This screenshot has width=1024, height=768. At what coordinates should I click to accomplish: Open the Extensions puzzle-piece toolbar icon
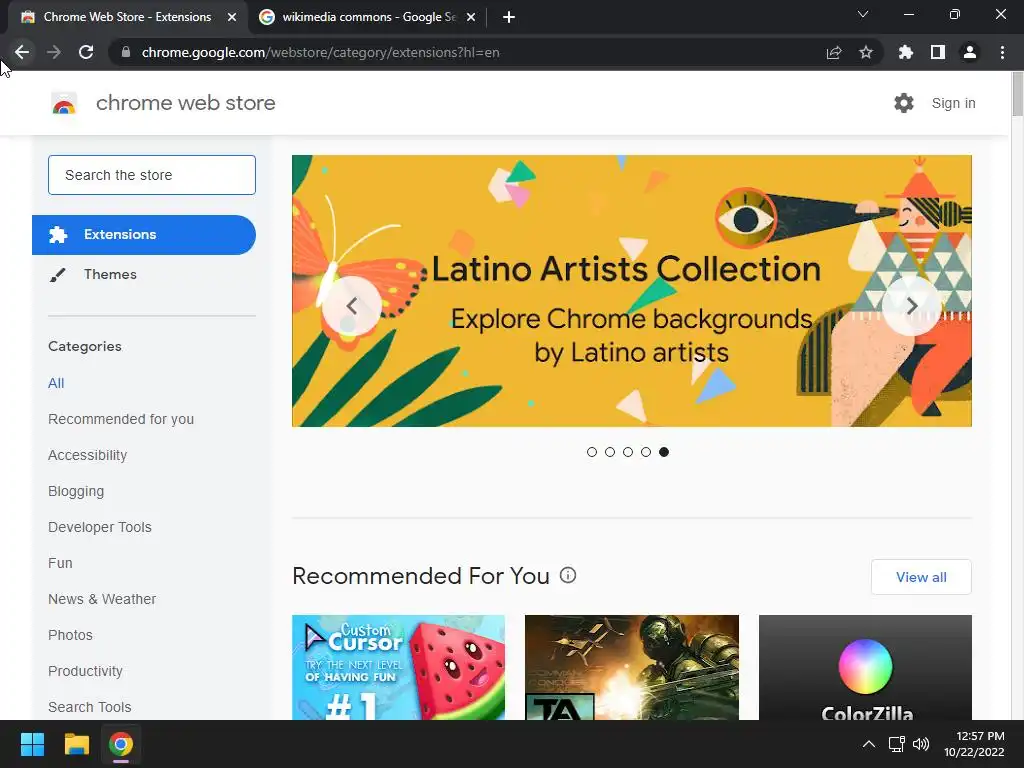click(905, 52)
